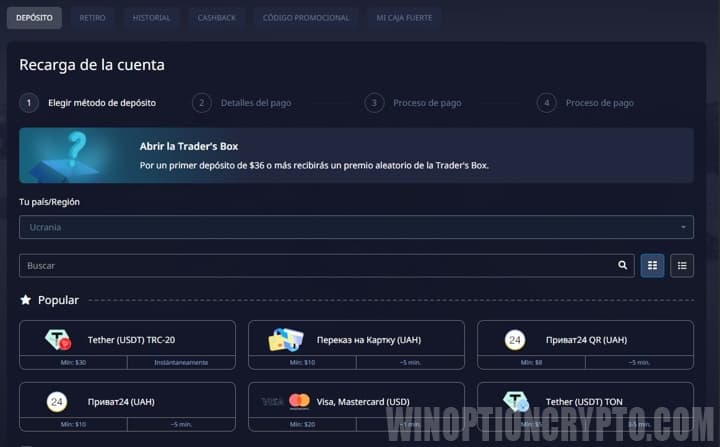Open the Depósito tab

34,18
